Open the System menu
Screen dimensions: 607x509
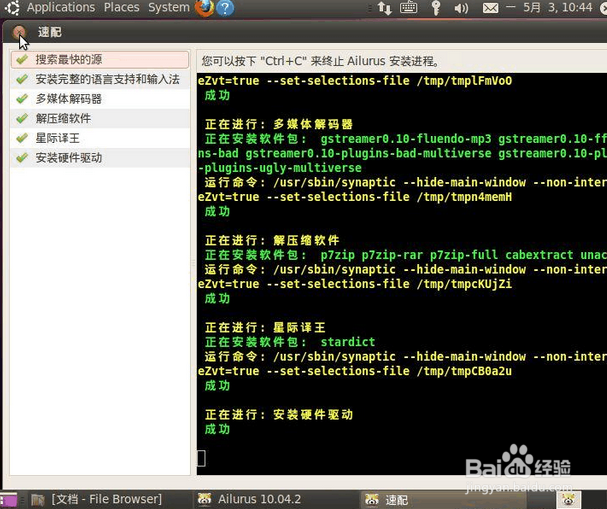click(x=169, y=7)
